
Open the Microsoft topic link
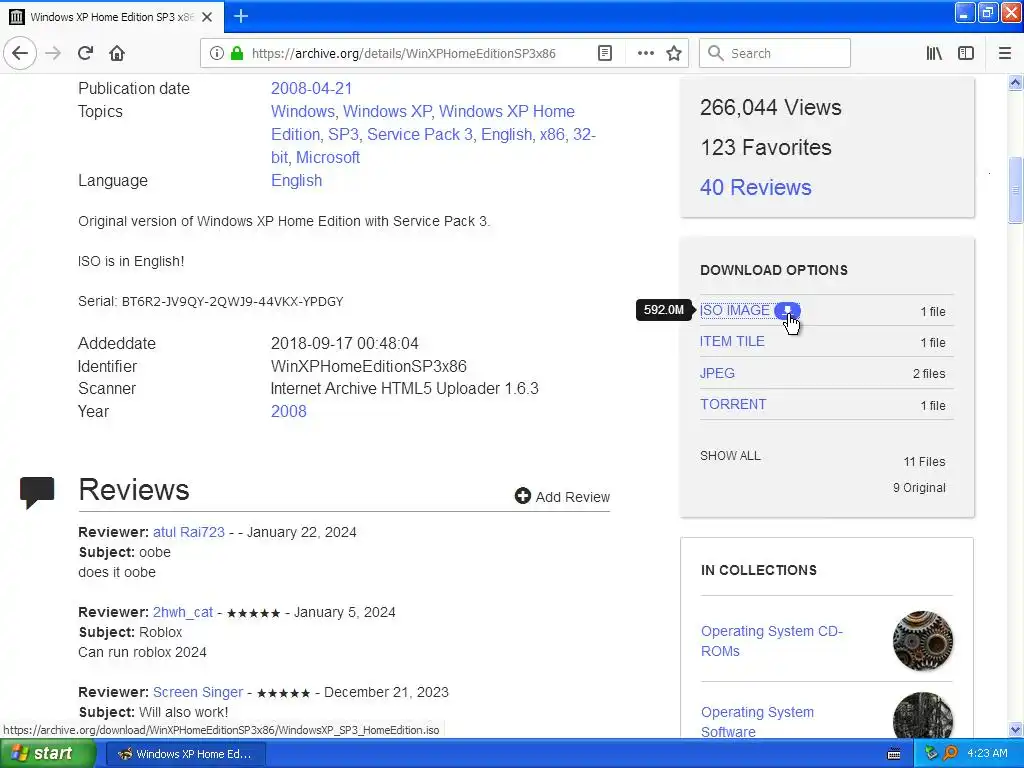tap(328, 157)
